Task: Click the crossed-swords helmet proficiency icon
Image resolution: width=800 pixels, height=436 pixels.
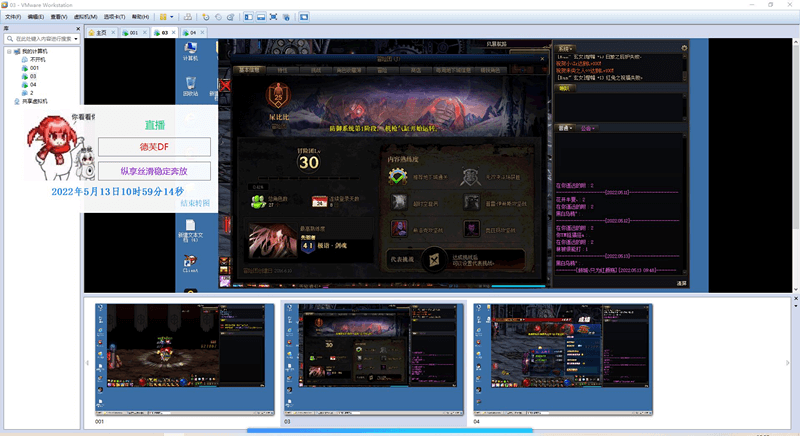Action: coord(470,177)
